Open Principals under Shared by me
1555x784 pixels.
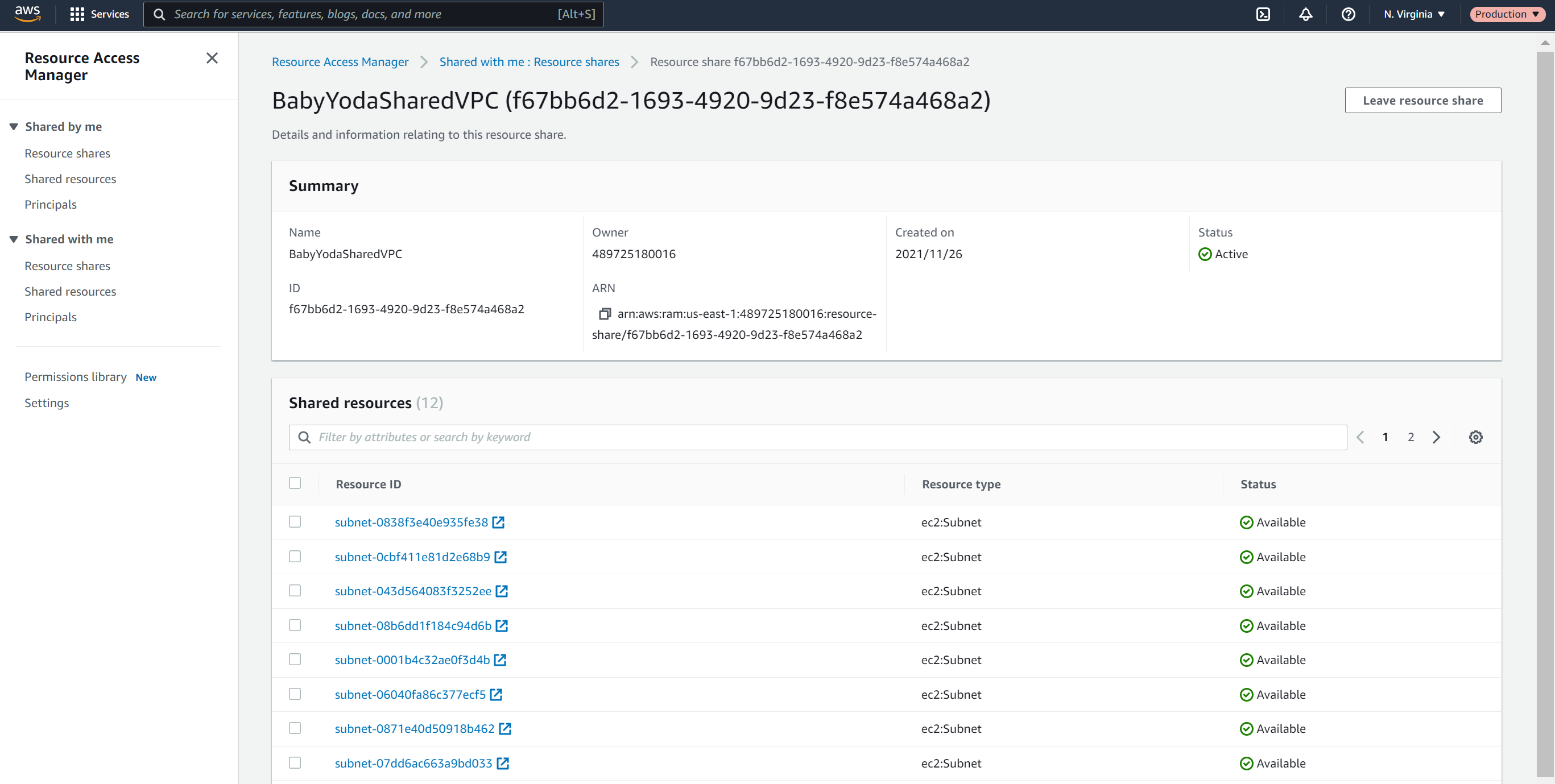(x=51, y=204)
